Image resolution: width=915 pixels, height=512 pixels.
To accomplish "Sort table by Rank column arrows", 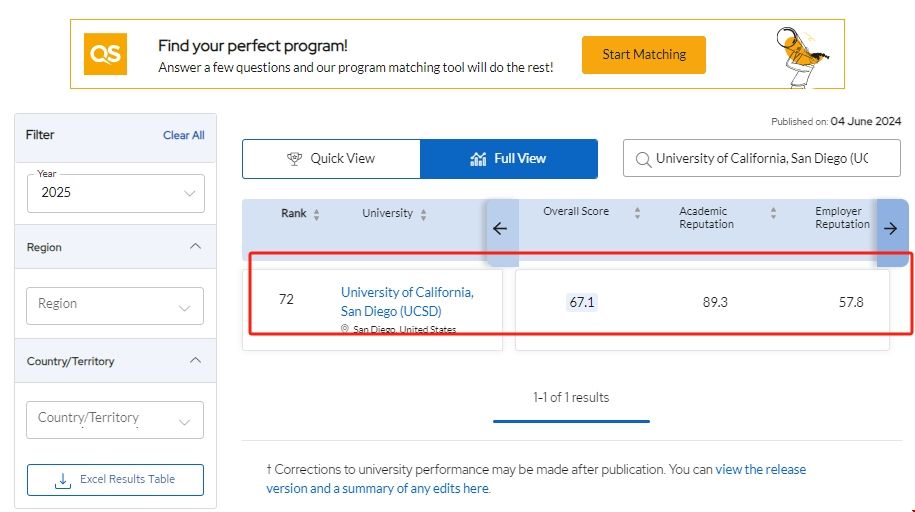I will [317, 214].
